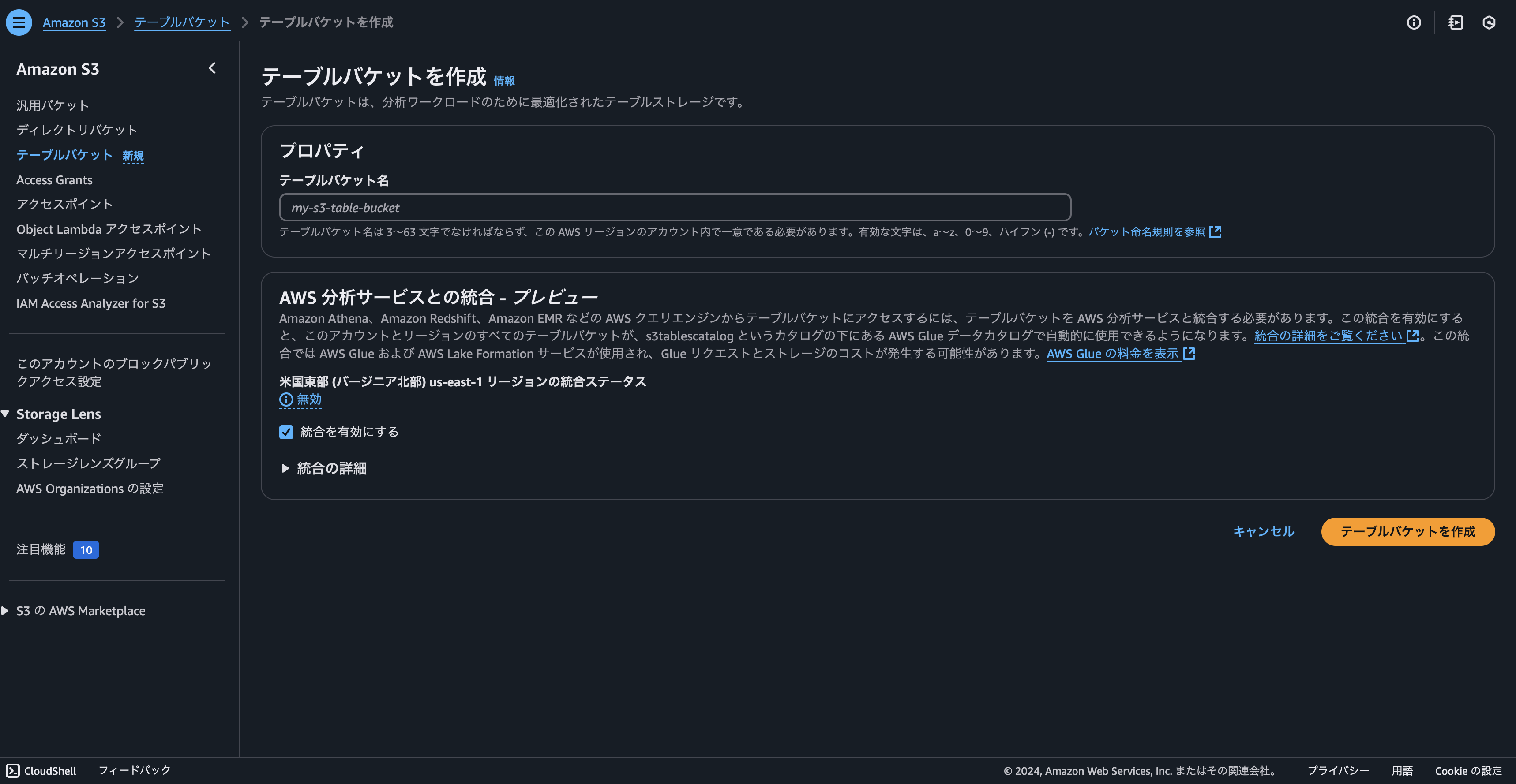Click the integration status info icon

click(x=286, y=399)
